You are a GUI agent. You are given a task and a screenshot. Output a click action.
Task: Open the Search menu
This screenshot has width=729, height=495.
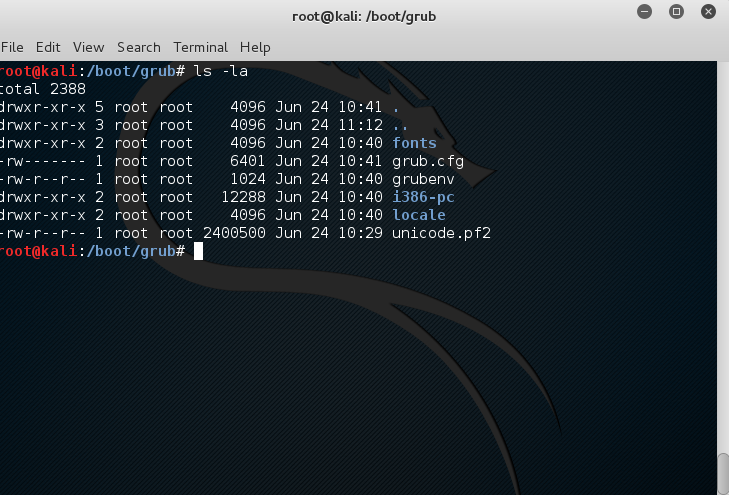tap(138, 47)
